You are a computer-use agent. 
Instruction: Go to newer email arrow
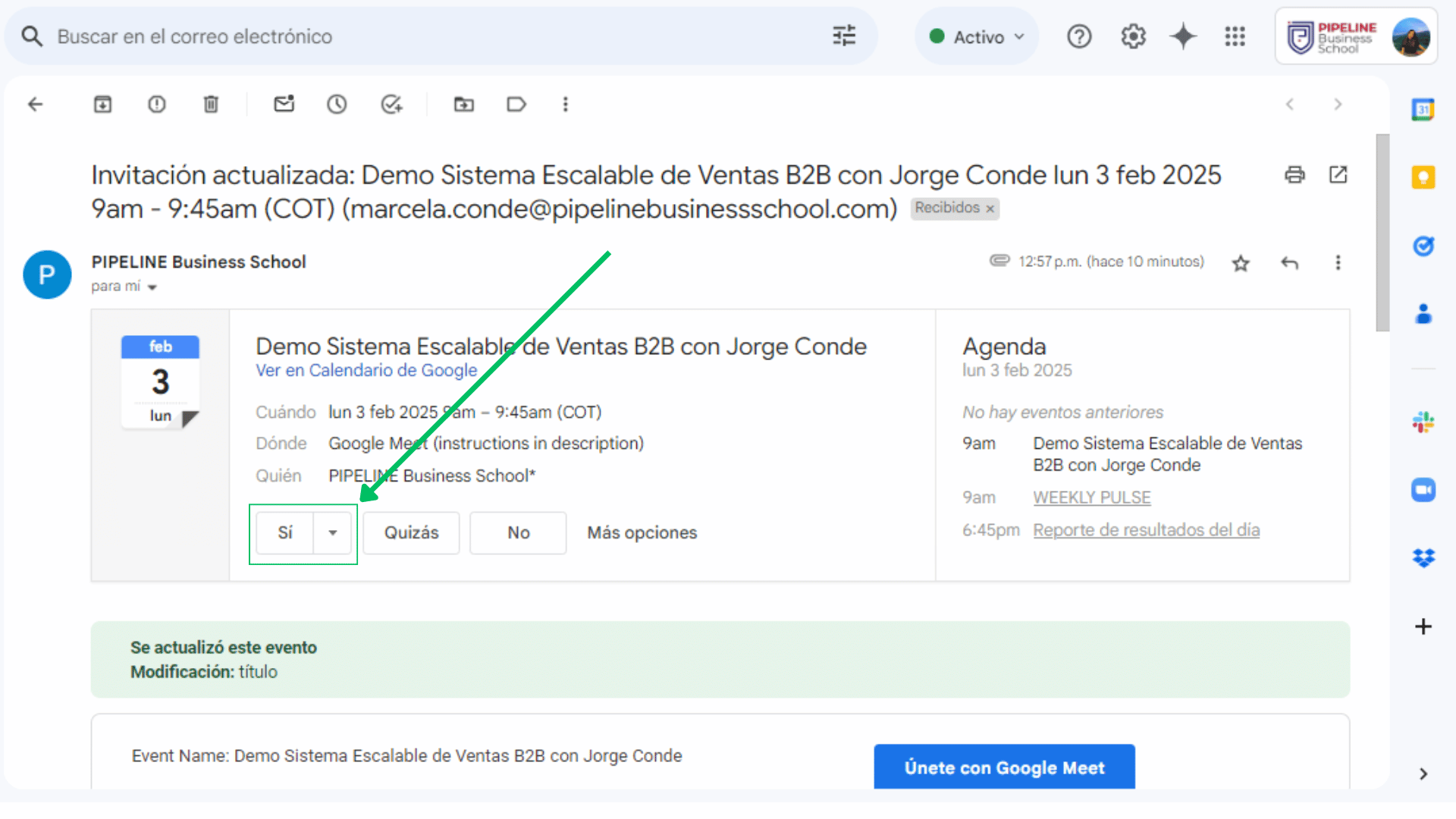coord(1289,105)
